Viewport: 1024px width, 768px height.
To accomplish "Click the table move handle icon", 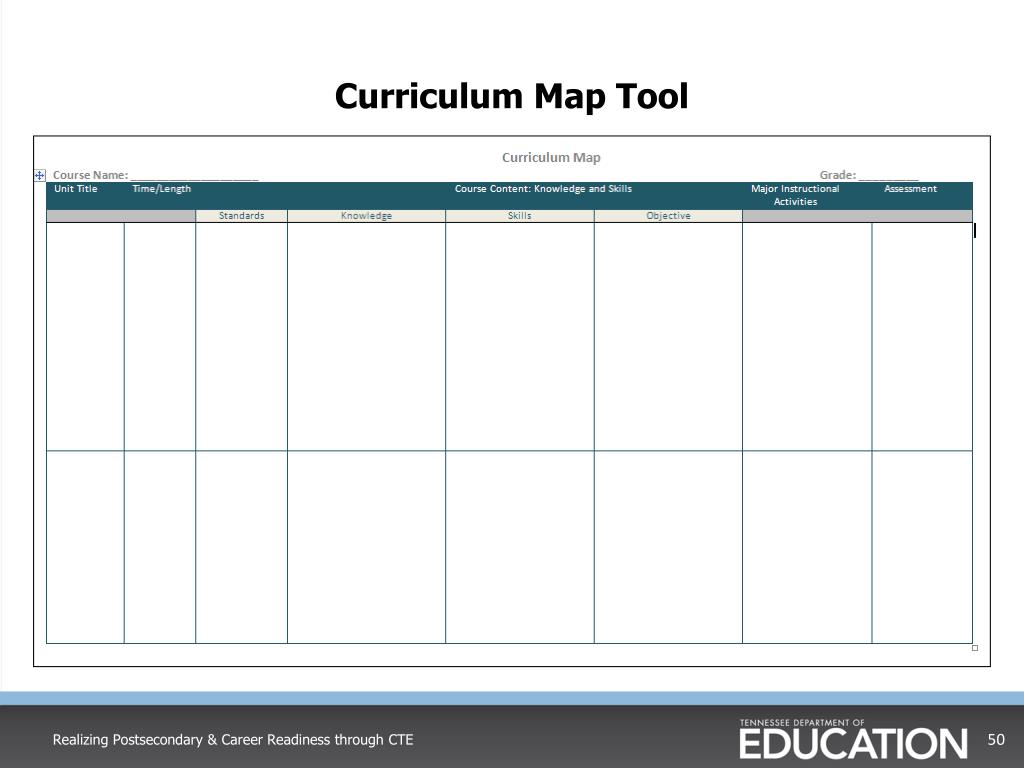I will 40,175.
